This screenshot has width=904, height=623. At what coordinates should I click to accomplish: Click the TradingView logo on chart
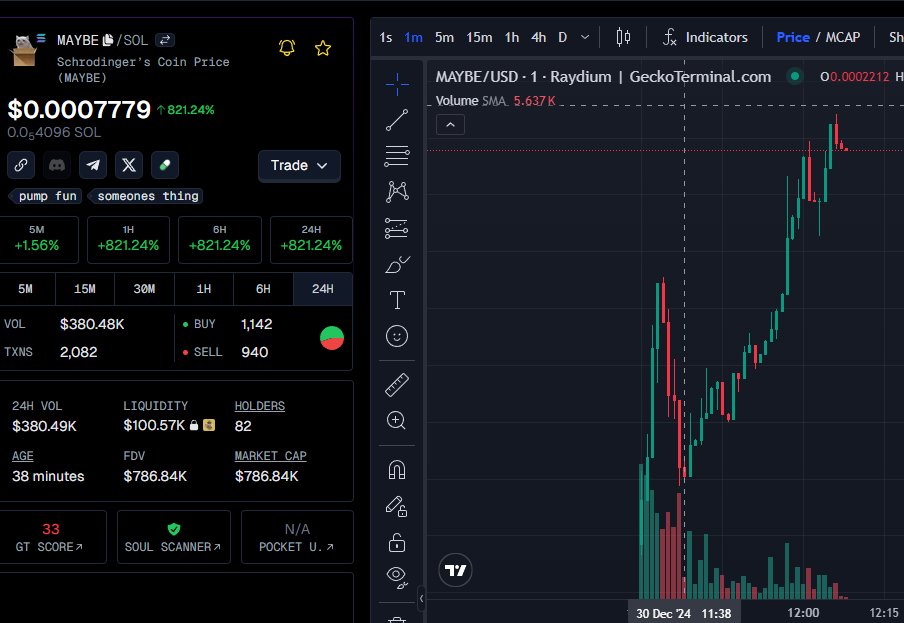click(455, 570)
